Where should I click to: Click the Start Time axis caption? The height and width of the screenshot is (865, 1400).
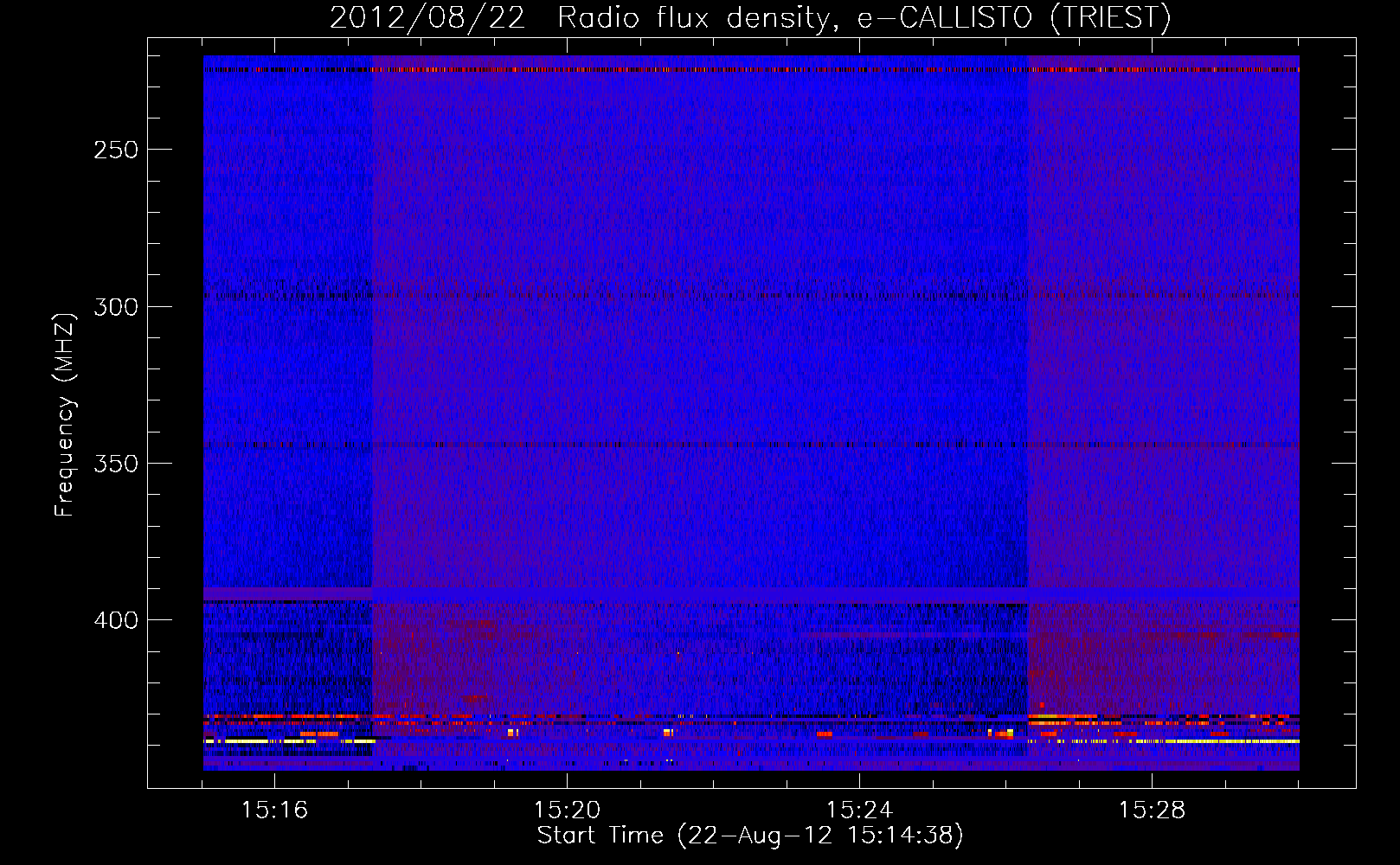(x=750, y=836)
